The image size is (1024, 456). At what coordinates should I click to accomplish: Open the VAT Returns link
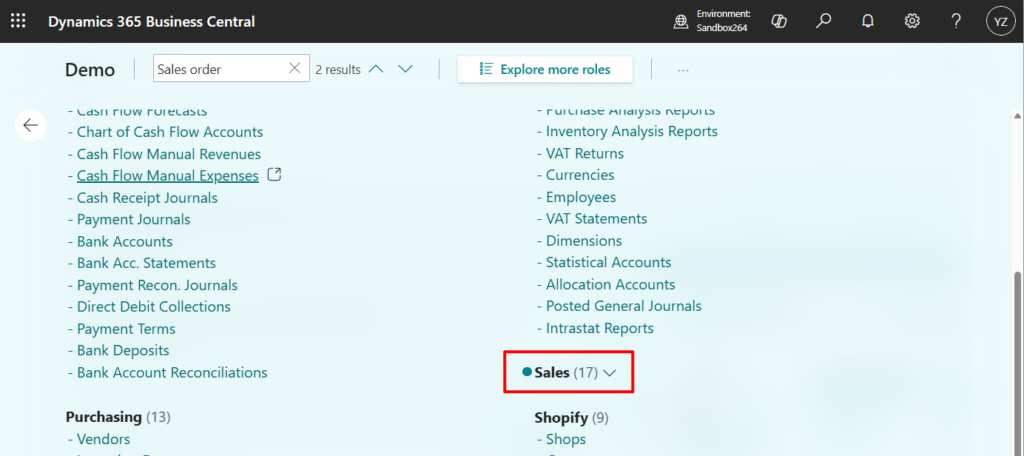[585, 153]
